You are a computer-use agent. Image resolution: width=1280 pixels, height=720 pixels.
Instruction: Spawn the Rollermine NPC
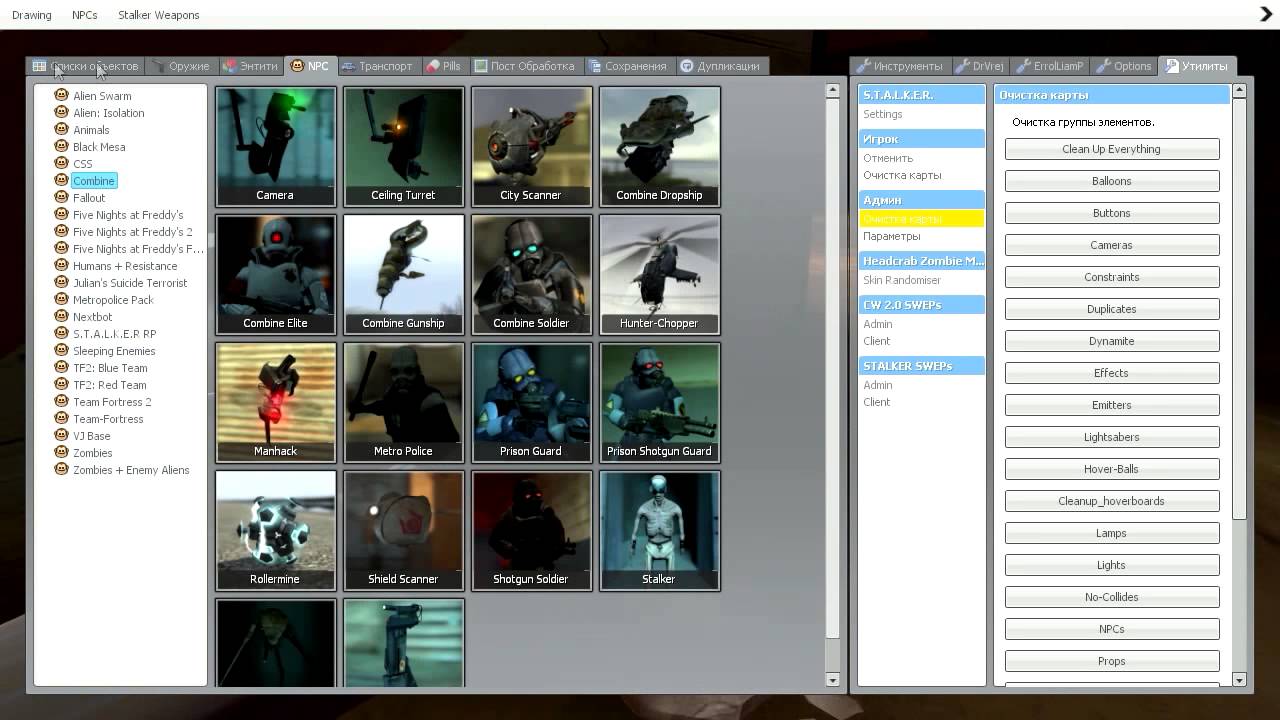(275, 530)
